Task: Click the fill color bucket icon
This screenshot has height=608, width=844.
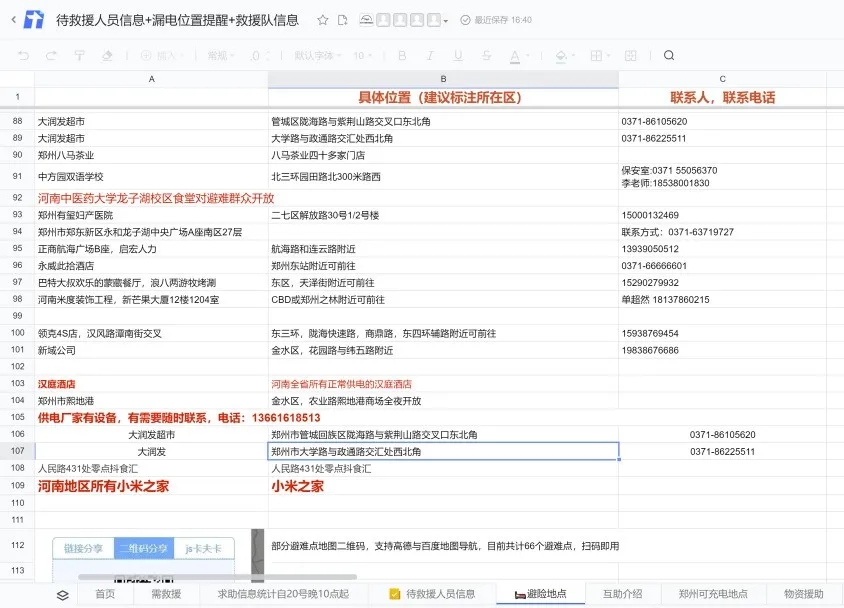Action: coord(561,55)
